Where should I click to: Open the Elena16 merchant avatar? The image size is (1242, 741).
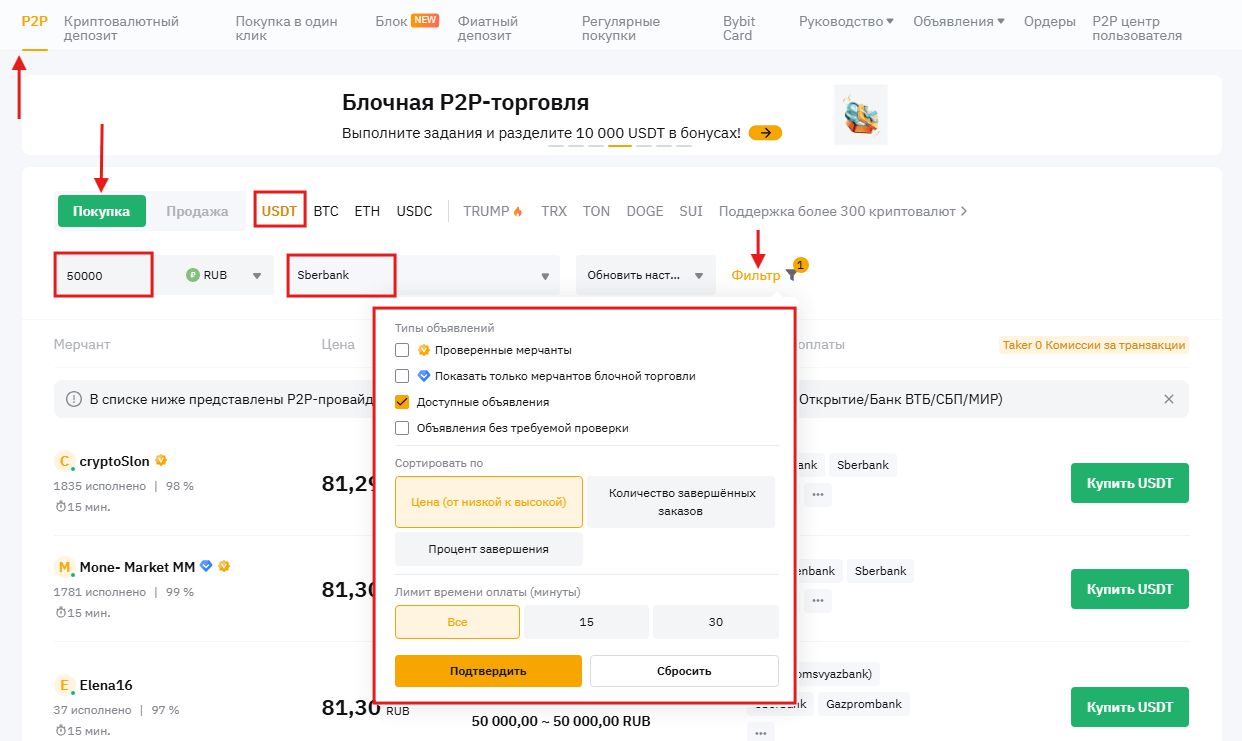(x=64, y=685)
